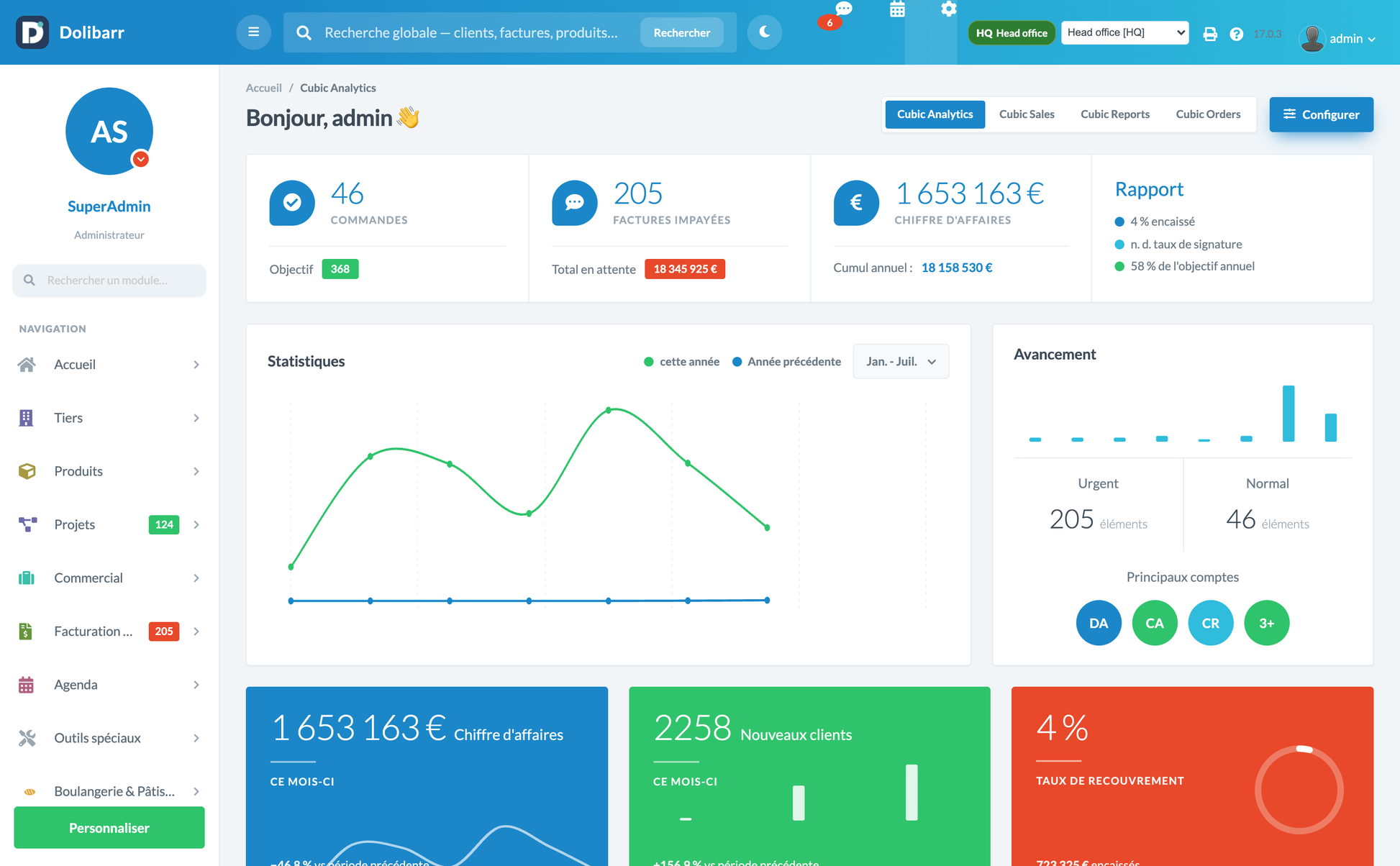Click the magnifier icon in global search
This screenshot has width=1400, height=866.
pyautogui.click(x=304, y=32)
